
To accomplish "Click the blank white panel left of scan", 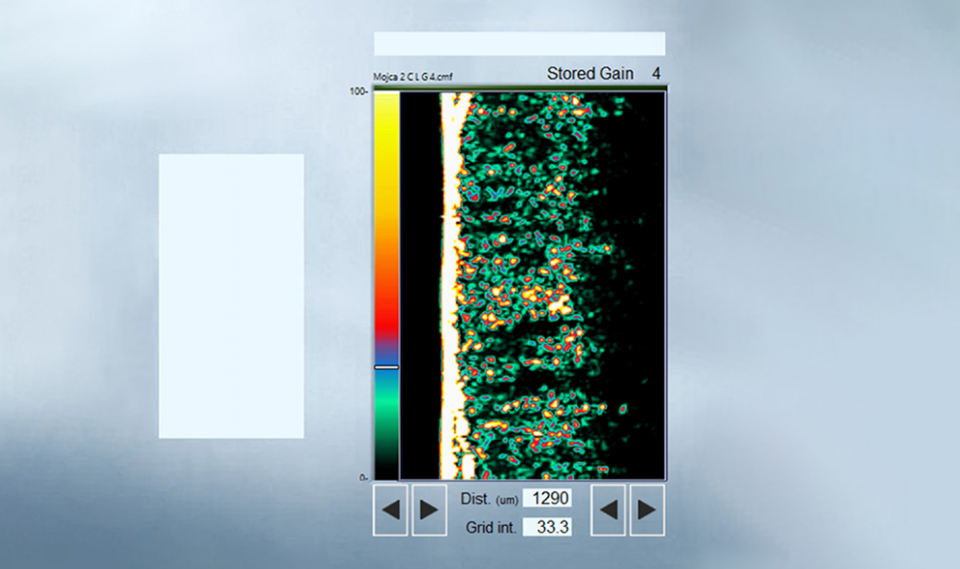I will pos(231,296).
